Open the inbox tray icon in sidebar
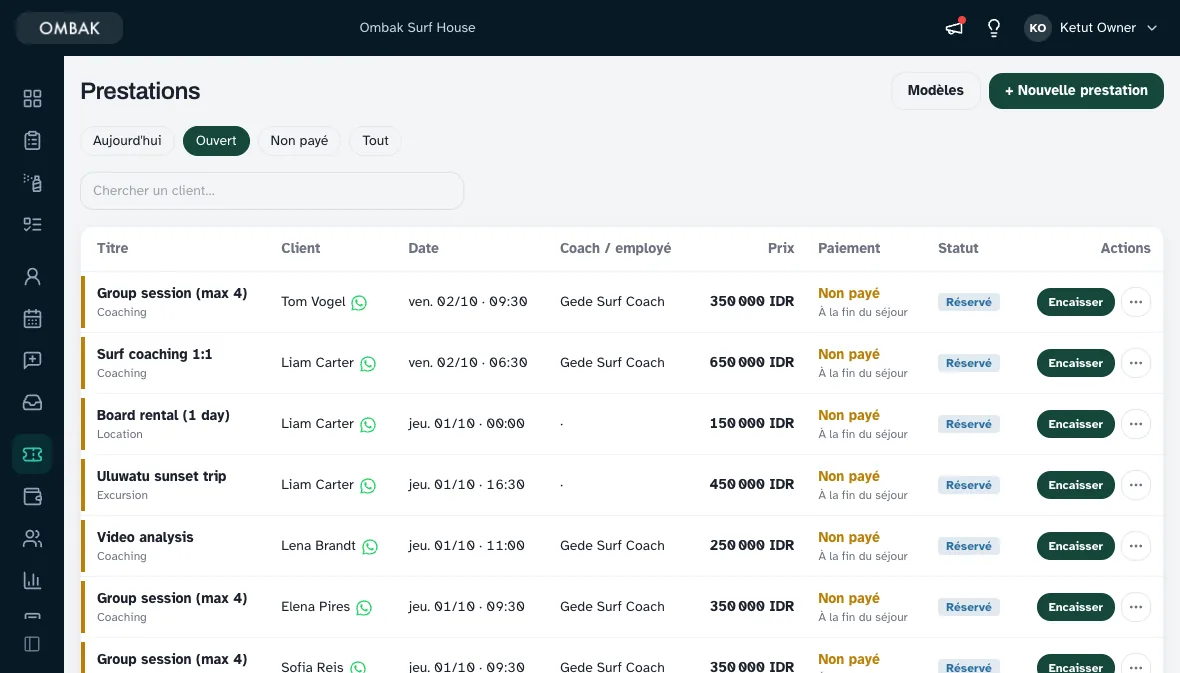Viewport: 1180px width, 673px height. pos(32,402)
